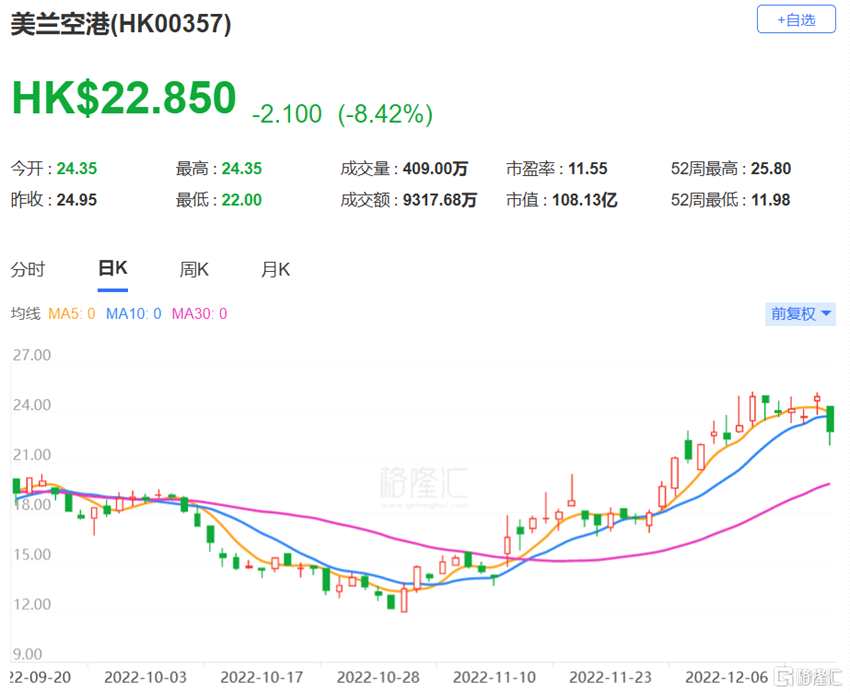Click the 昨收 value 24.95
The image size is (850, 693).
click(77, 200)
